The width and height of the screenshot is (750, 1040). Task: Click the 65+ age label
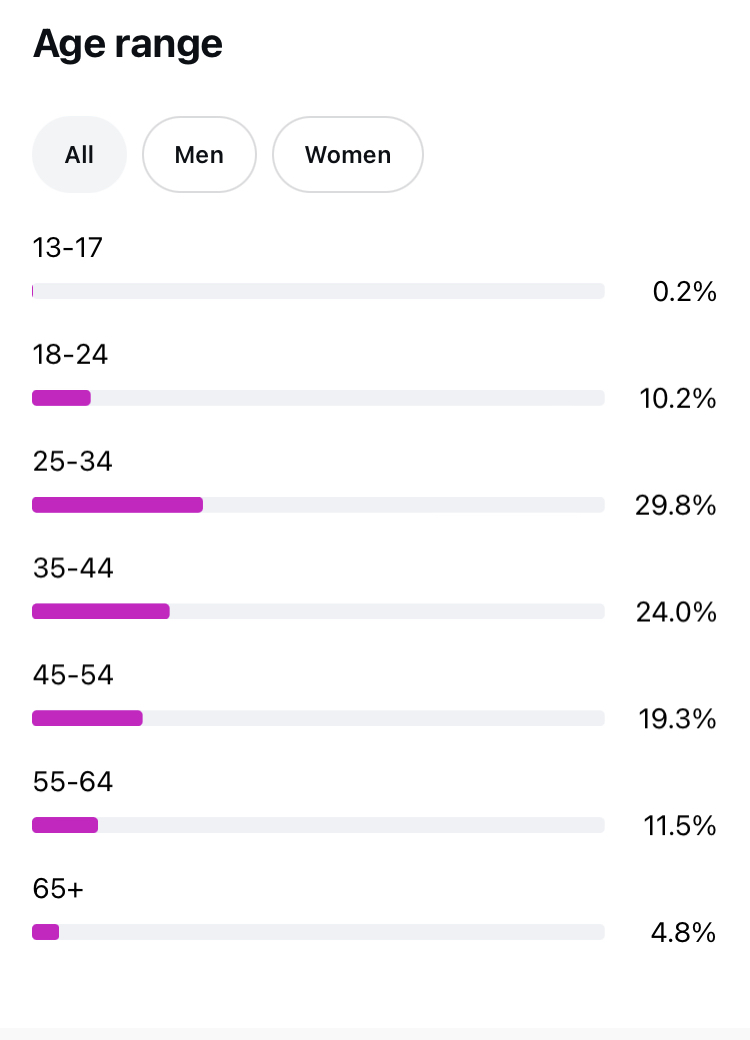tap(58, 888)
